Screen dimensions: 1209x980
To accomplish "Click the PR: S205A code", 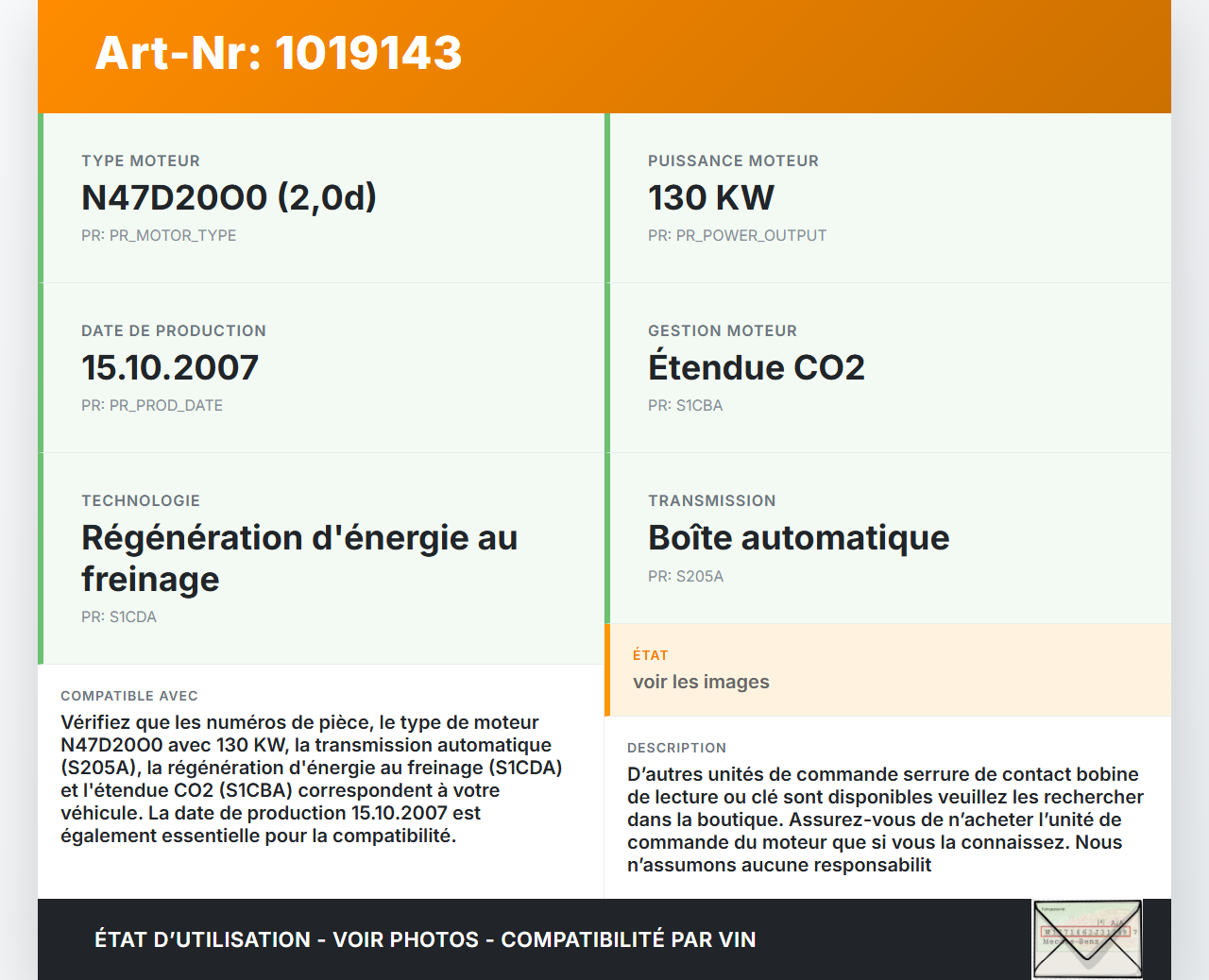I will click(686, 576).
